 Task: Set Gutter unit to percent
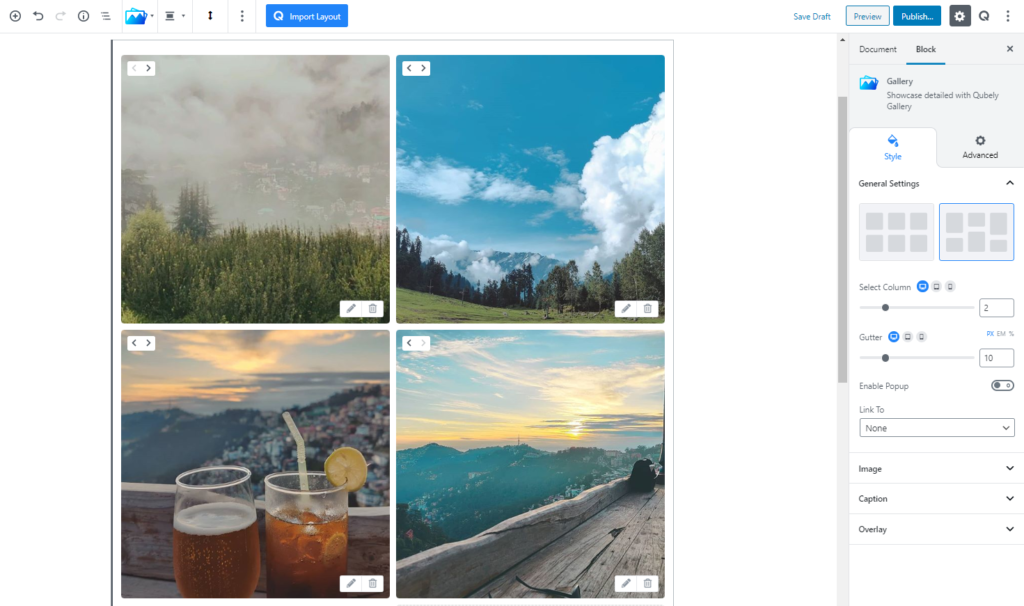click(1012, 334)
